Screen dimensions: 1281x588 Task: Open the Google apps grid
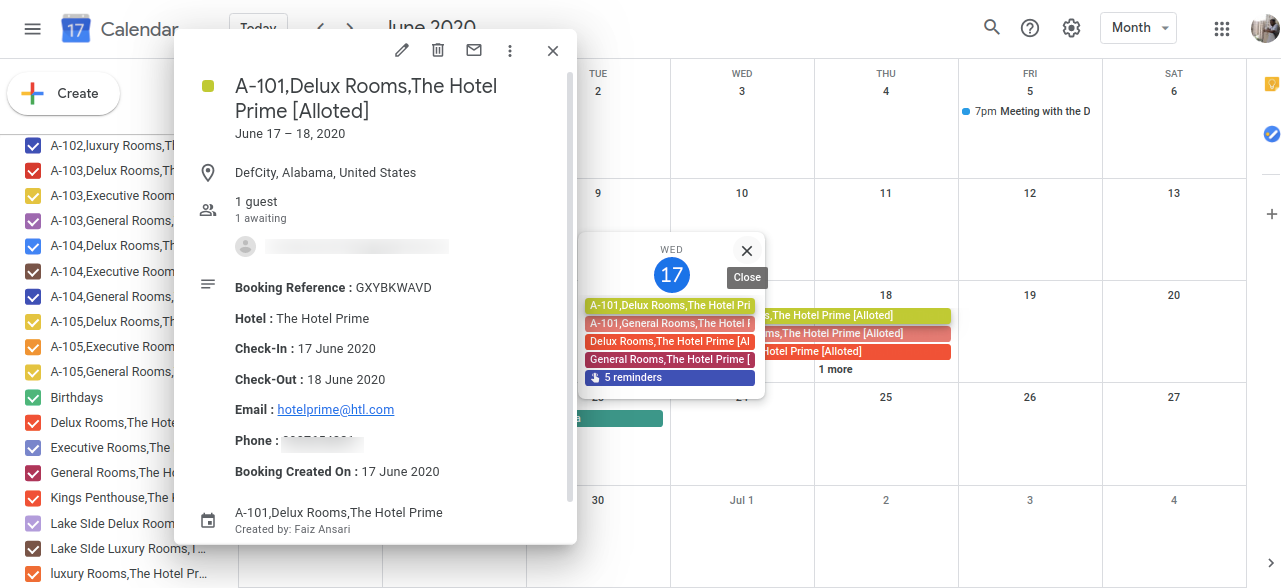click(x=1221, y=28)
